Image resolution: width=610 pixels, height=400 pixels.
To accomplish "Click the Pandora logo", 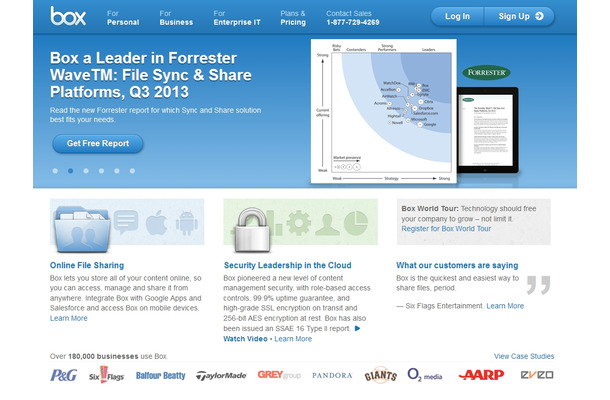I will click(332, 375).
